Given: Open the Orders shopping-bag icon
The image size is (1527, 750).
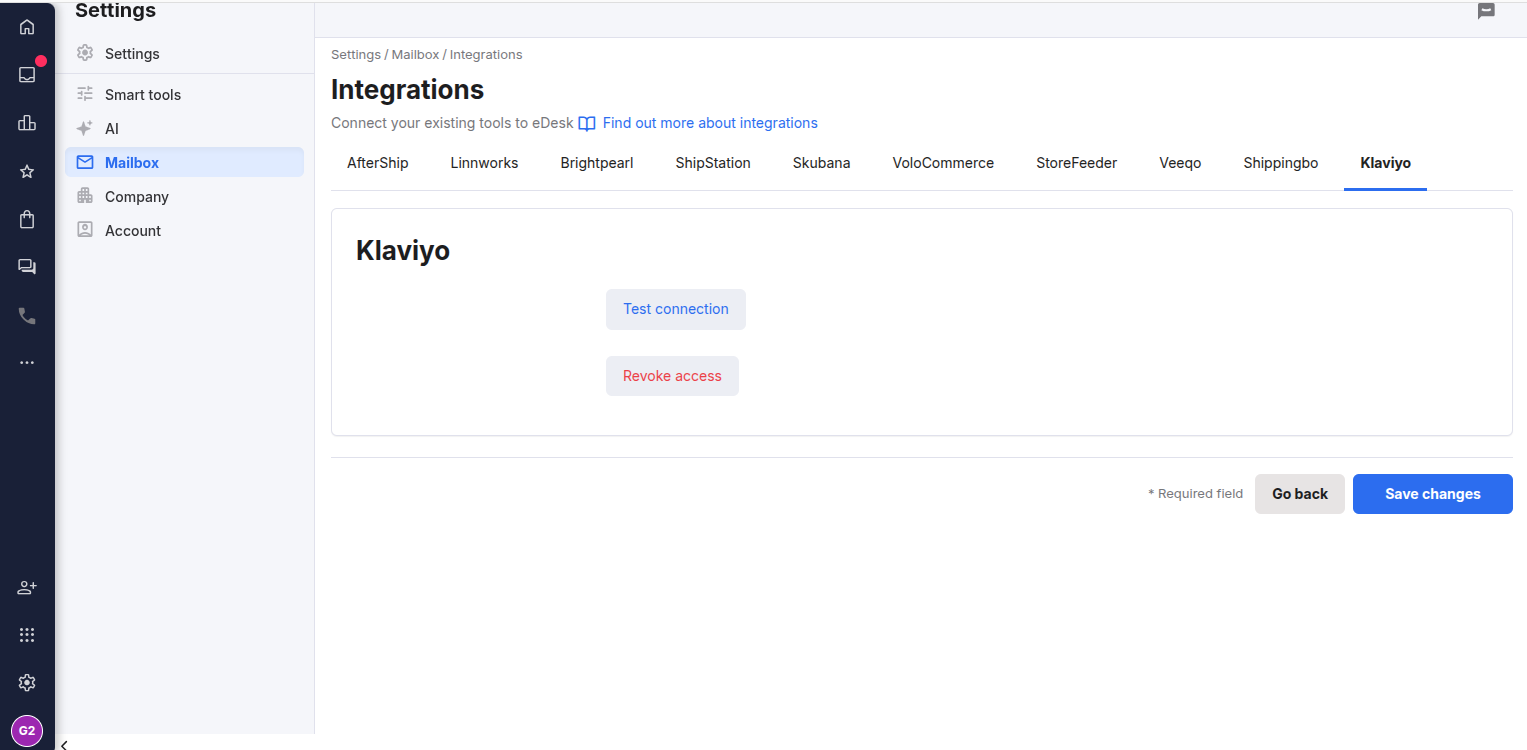Looking at the screenshot, I should click(x=26, y=219).
